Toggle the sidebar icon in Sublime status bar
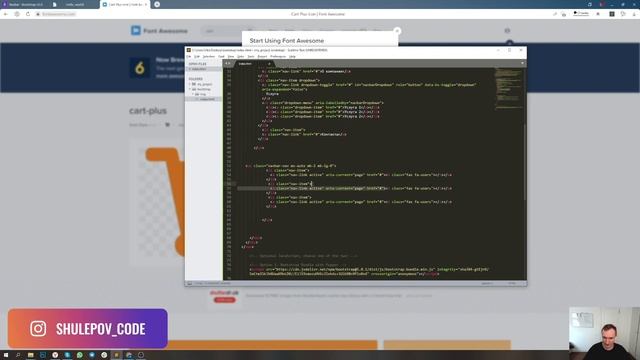Screen dimensions: 640x360 tap(189, 283)
